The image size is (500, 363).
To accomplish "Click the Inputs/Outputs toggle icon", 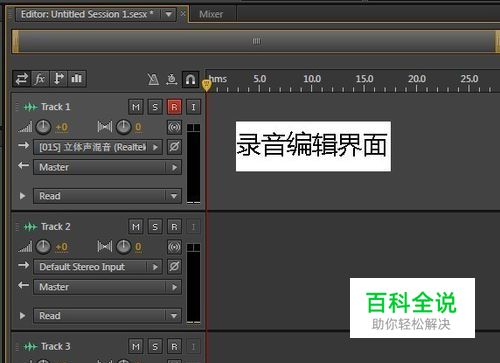I will click(22, 79).
